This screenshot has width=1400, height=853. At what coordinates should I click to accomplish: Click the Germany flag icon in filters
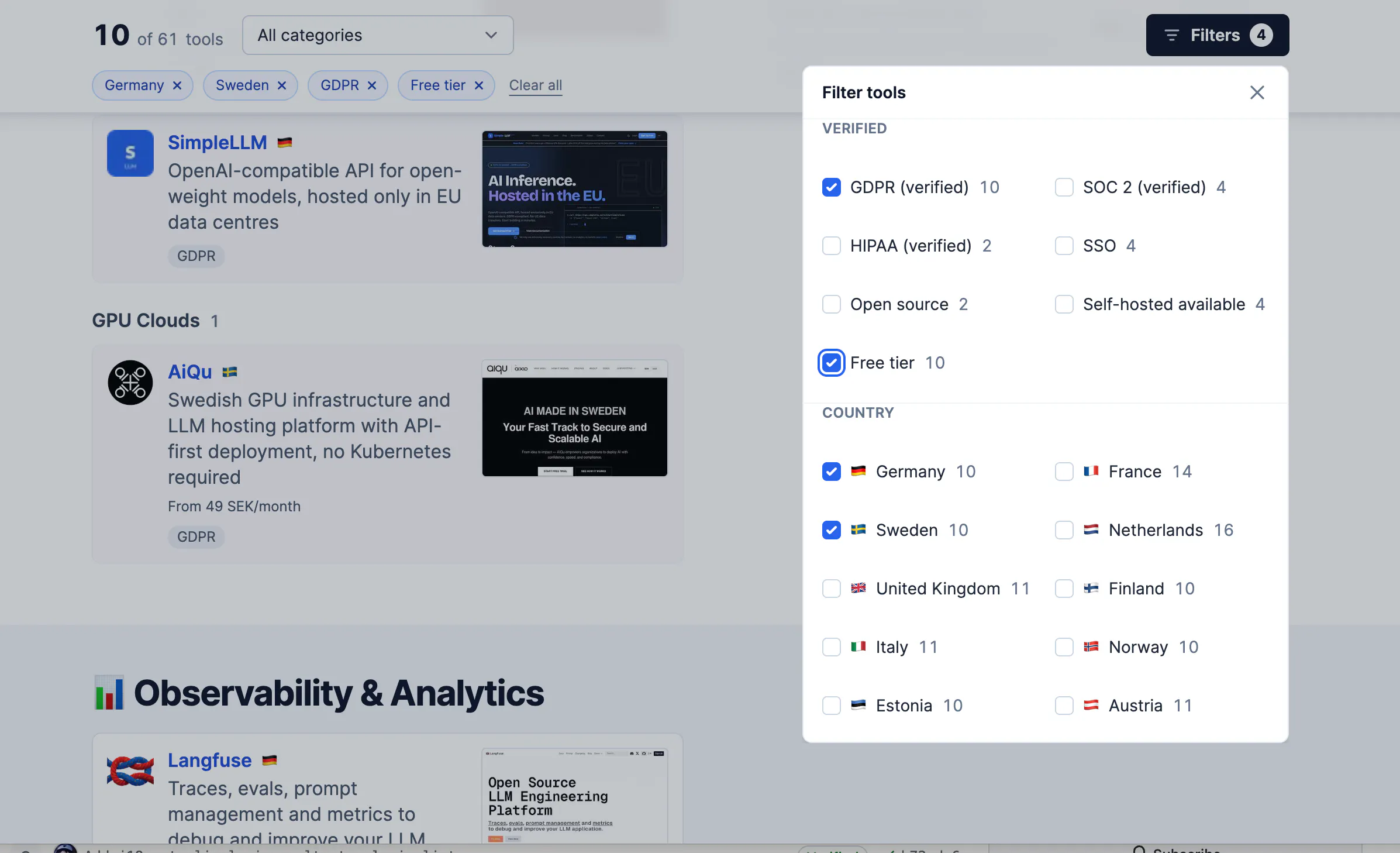pyautogui.click(x=858, y=471)
